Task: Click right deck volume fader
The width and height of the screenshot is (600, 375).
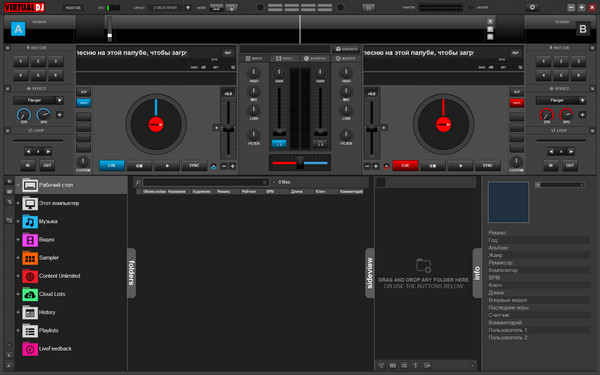Action: [x=320, y=132]
